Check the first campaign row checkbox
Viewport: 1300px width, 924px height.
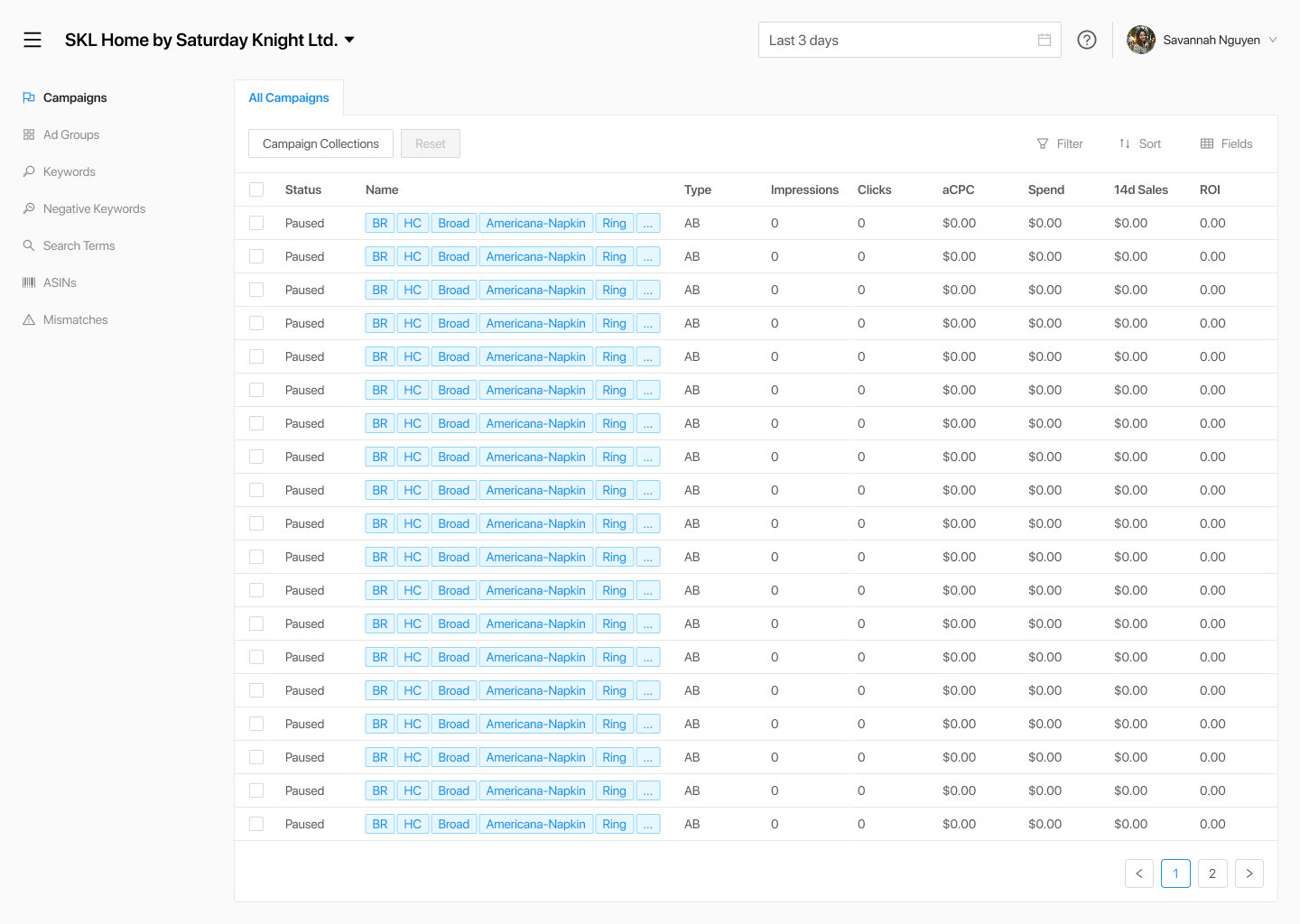tap(256, 223)
